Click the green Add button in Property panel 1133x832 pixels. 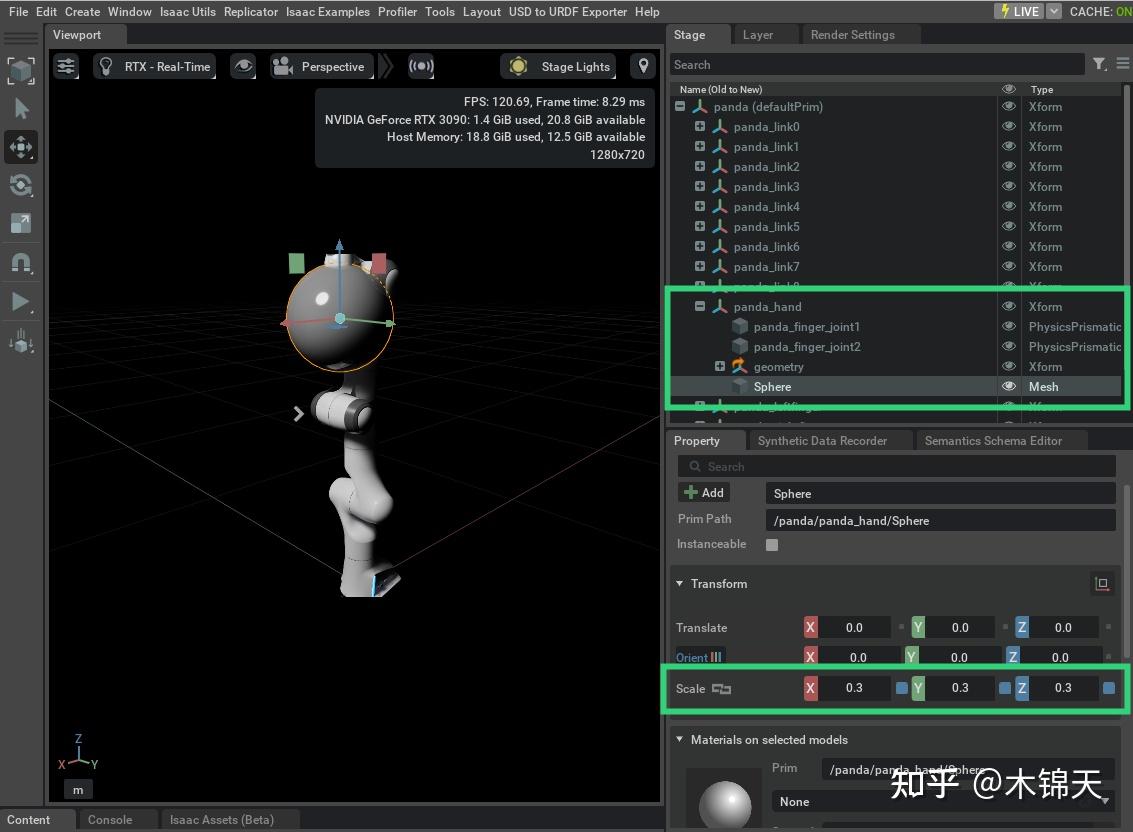(703, 492)
